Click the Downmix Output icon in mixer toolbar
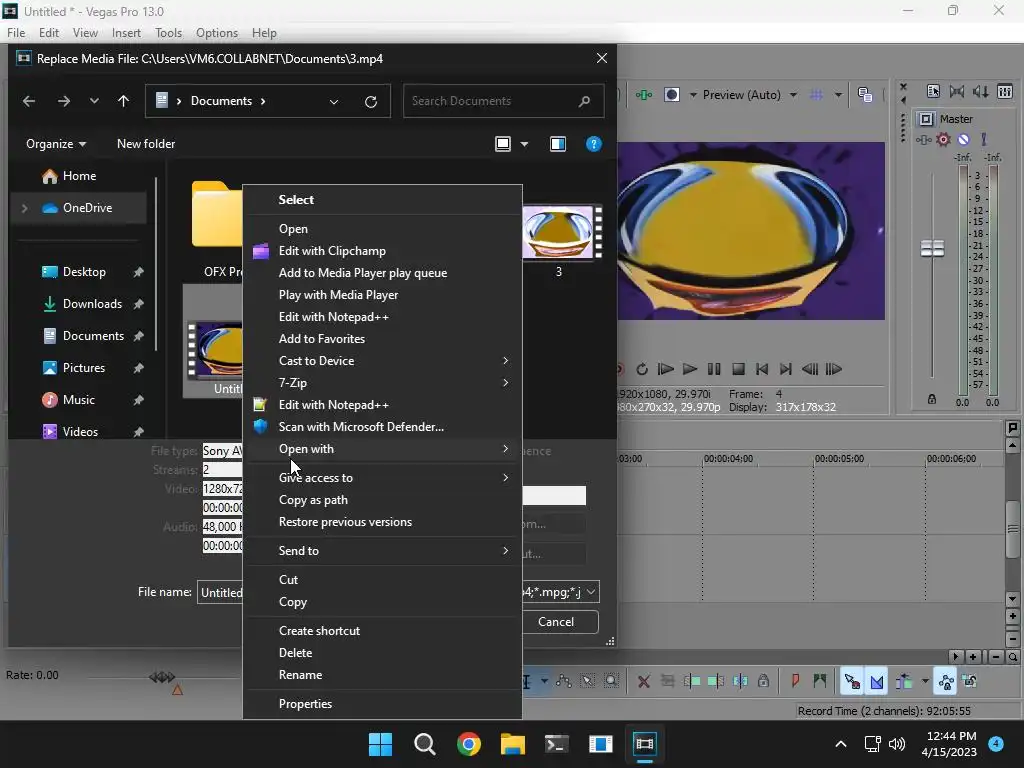The image size is (1024, 768). 957,91
